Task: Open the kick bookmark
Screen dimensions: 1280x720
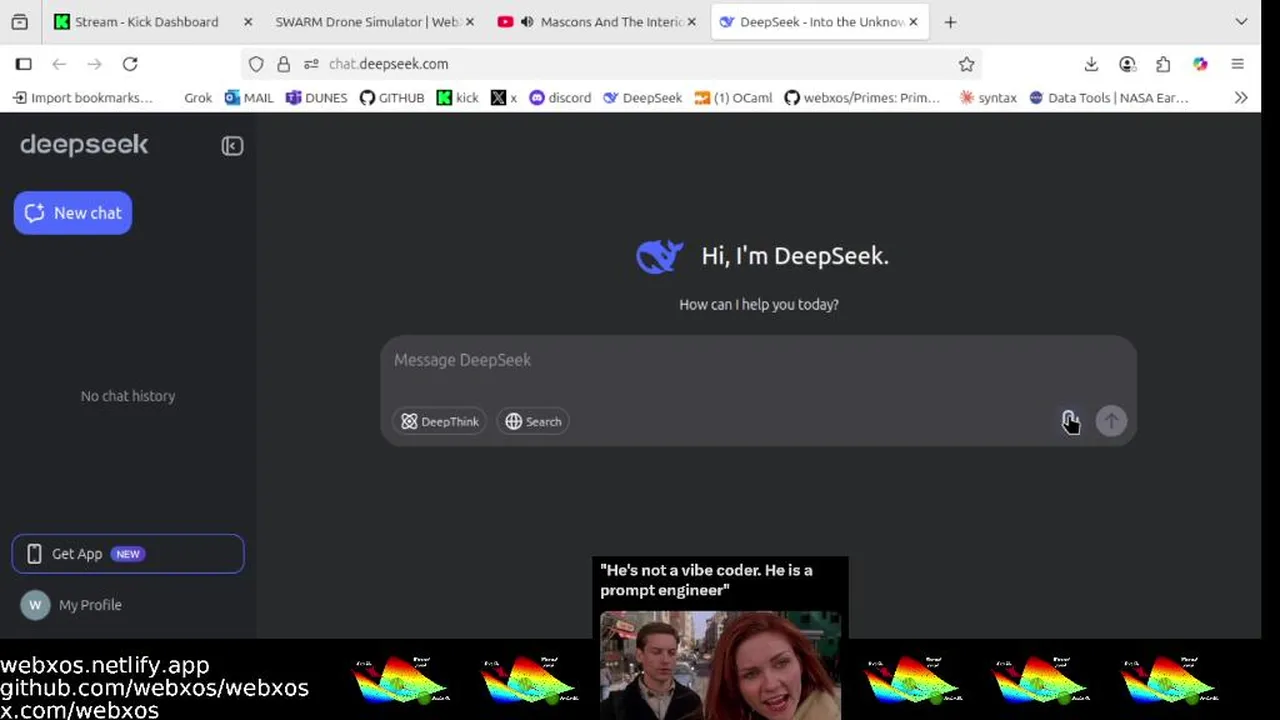Action: [458, 98]
